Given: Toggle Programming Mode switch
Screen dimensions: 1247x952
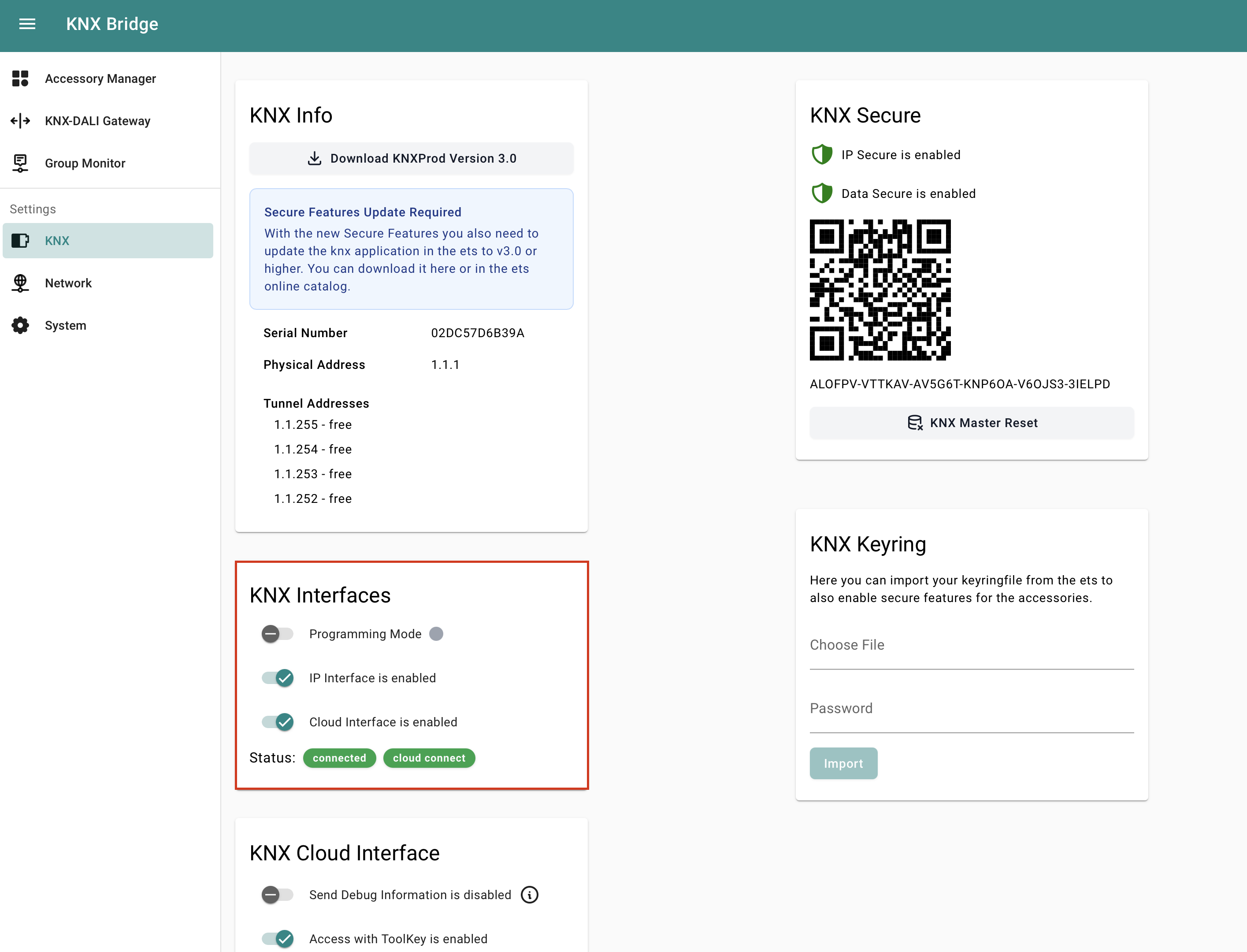Looking at the screenshot, I should coord(277,633).
